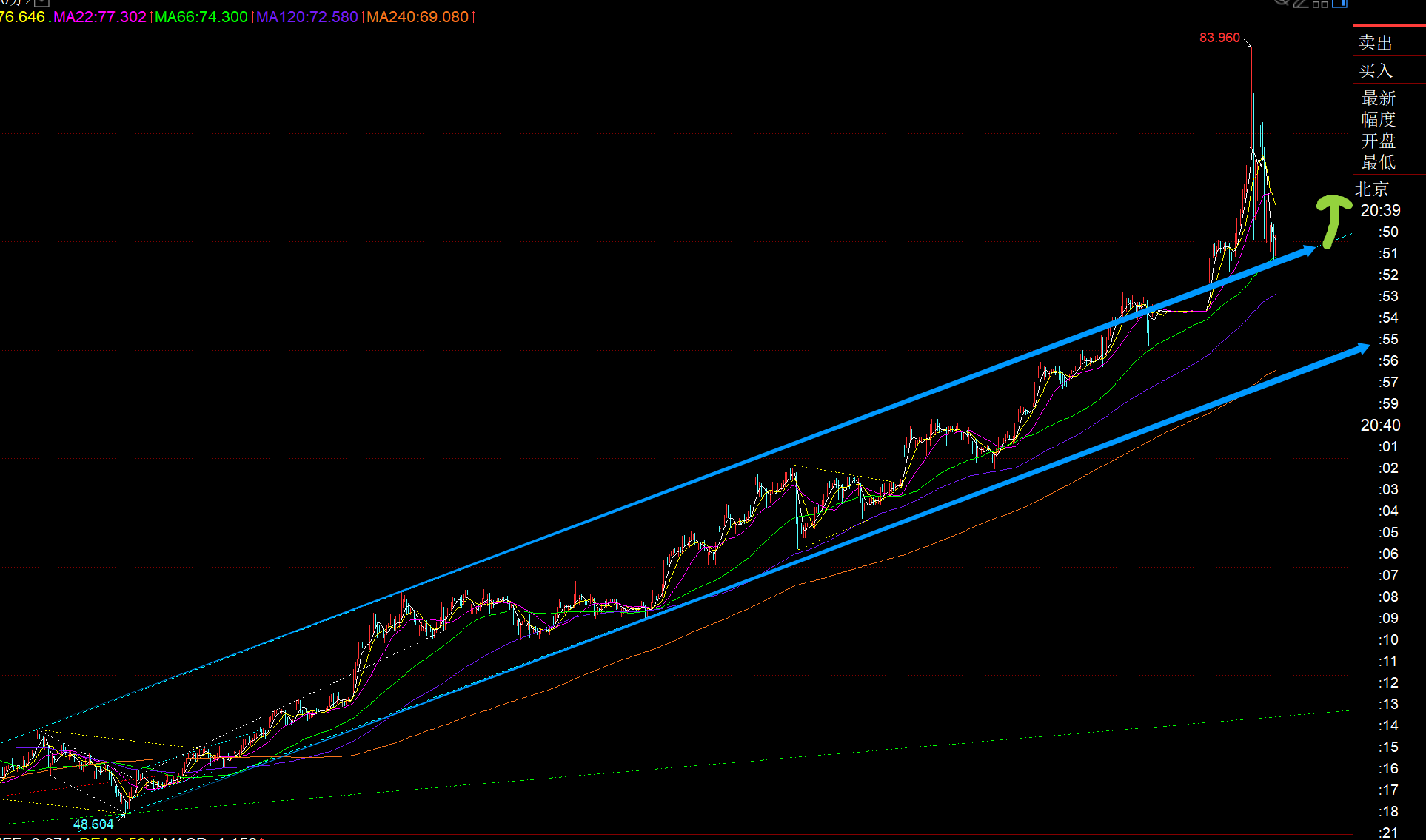Toggle the blue side panel icon

pos(1339,3)
